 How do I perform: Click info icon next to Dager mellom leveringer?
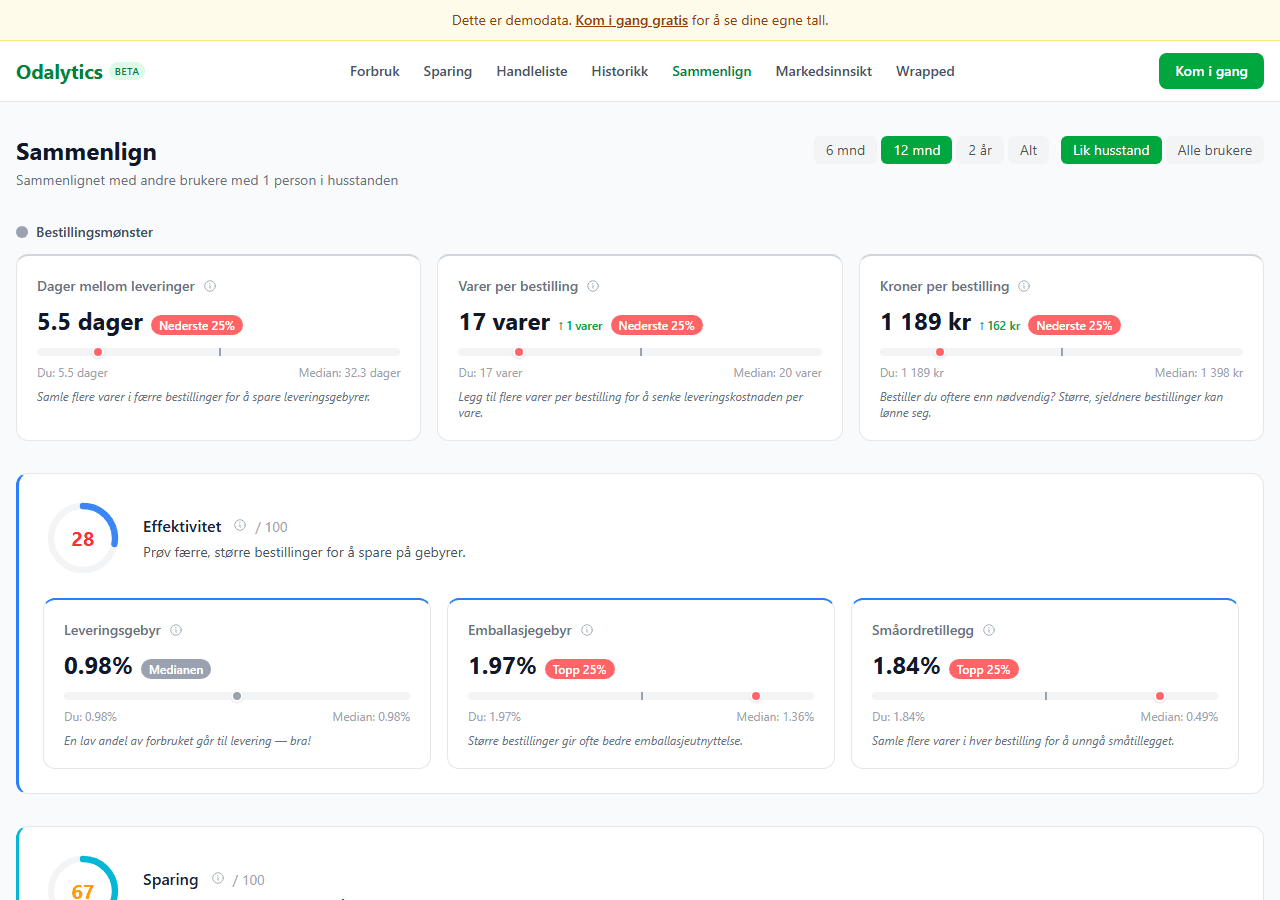[210, 286]
